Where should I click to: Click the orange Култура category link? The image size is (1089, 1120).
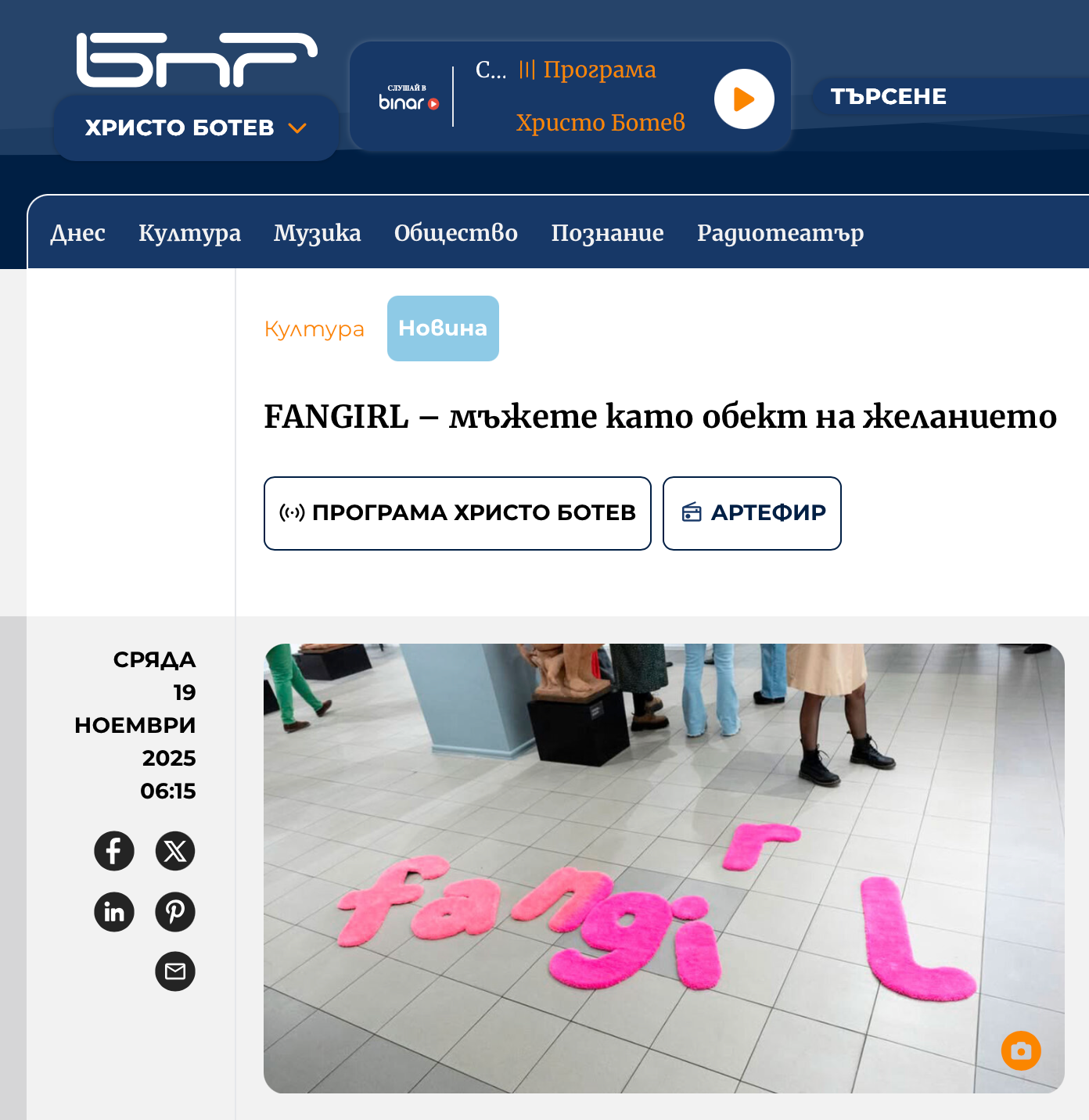314,328
